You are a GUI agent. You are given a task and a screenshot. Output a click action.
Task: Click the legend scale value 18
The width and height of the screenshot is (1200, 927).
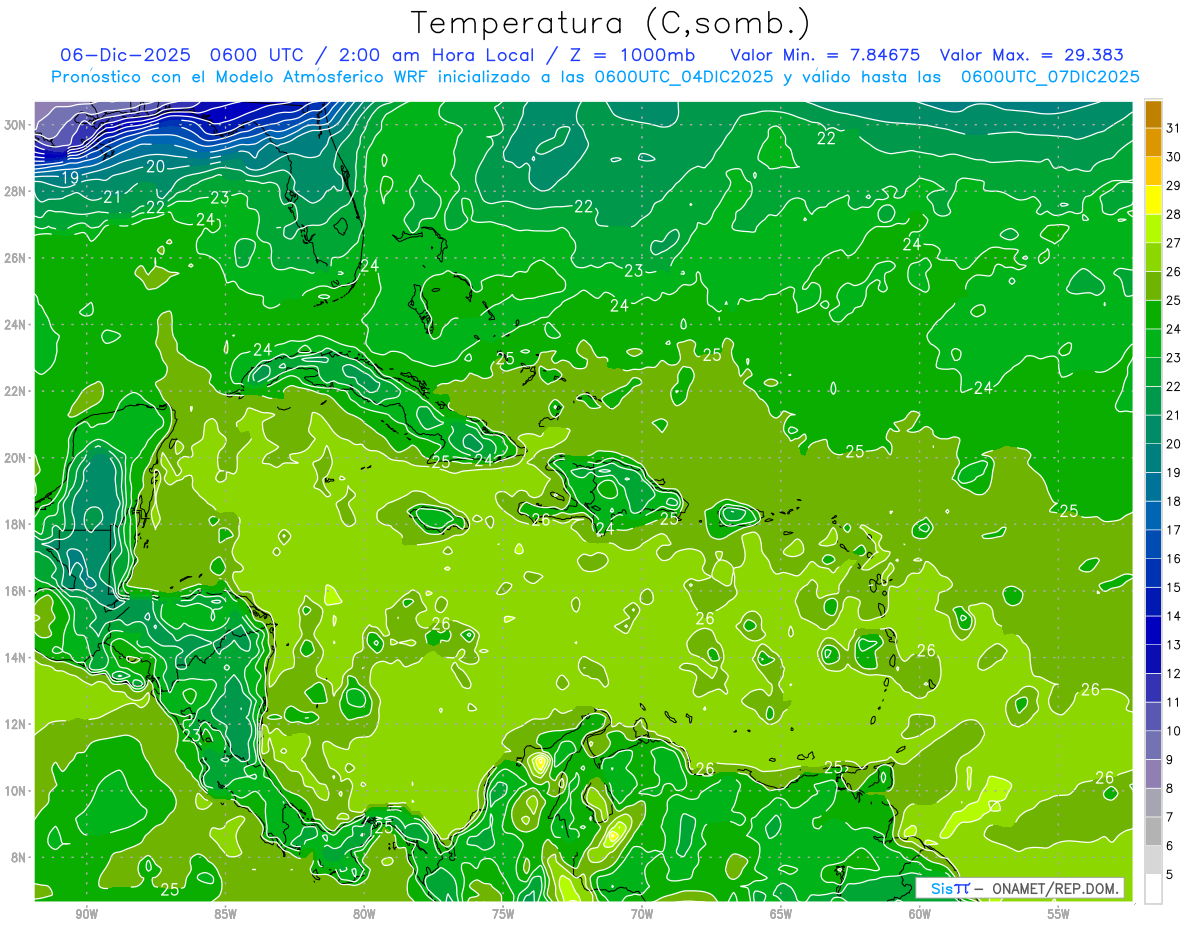[x=1174, y=501]
